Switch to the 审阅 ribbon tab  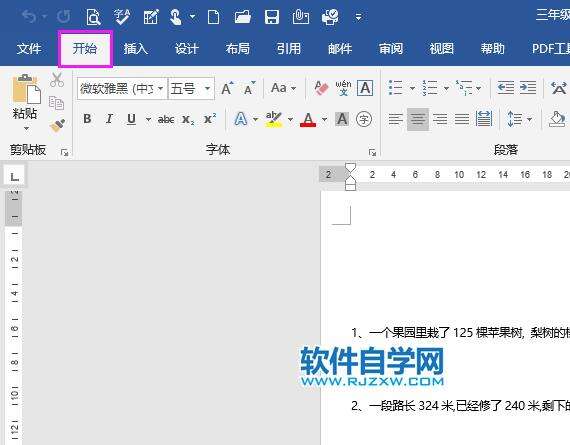click(x=391, y=48)
